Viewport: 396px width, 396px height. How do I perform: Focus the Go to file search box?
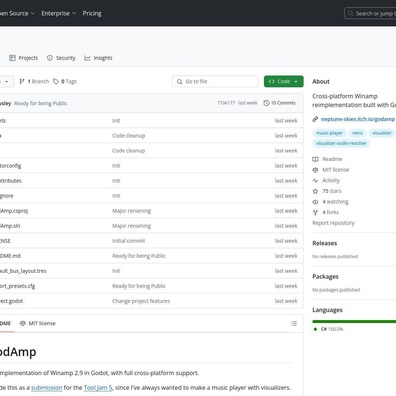[215, 81]
